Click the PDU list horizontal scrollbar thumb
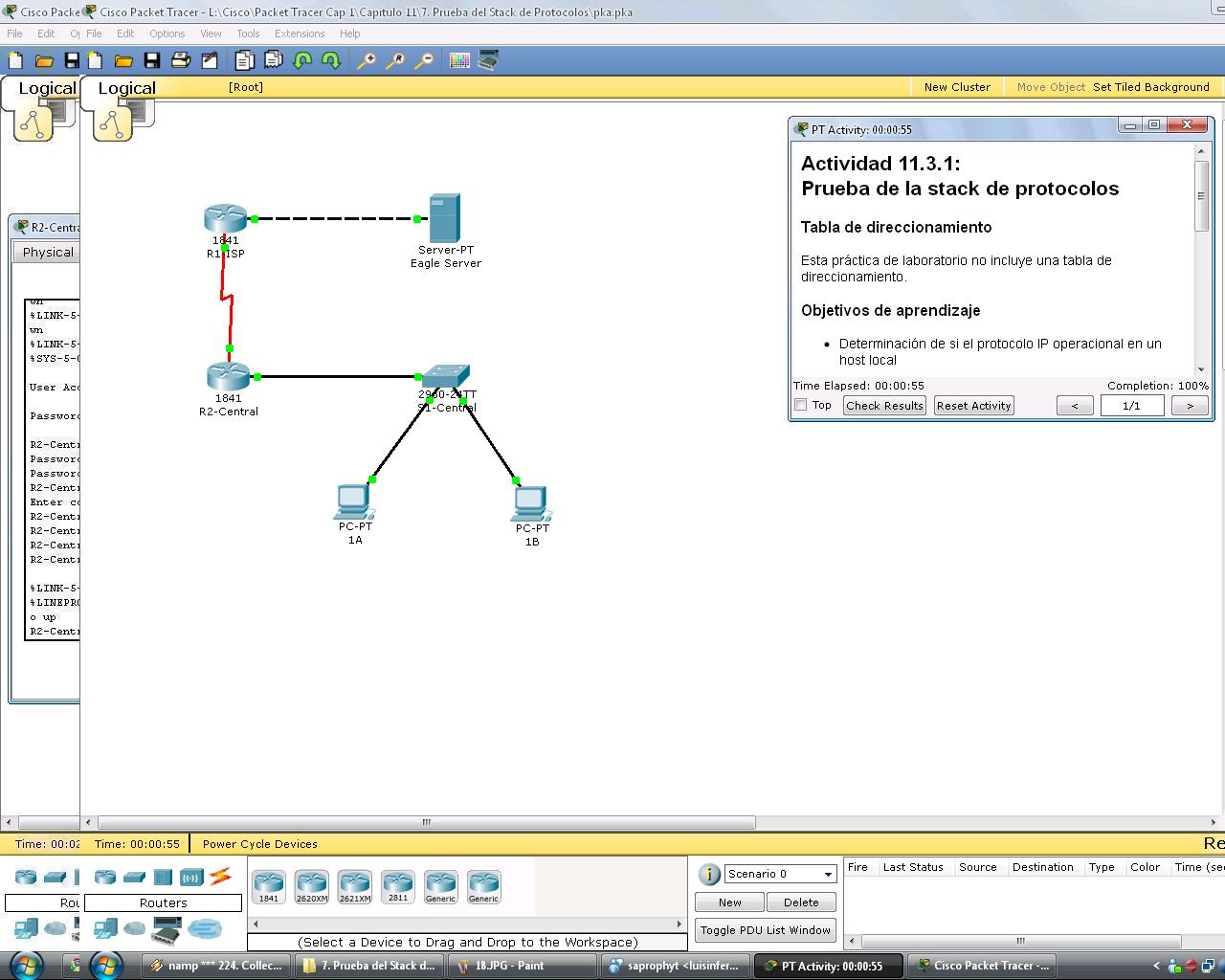This screenshot has width=1225, height=980. click(1020, 941)
